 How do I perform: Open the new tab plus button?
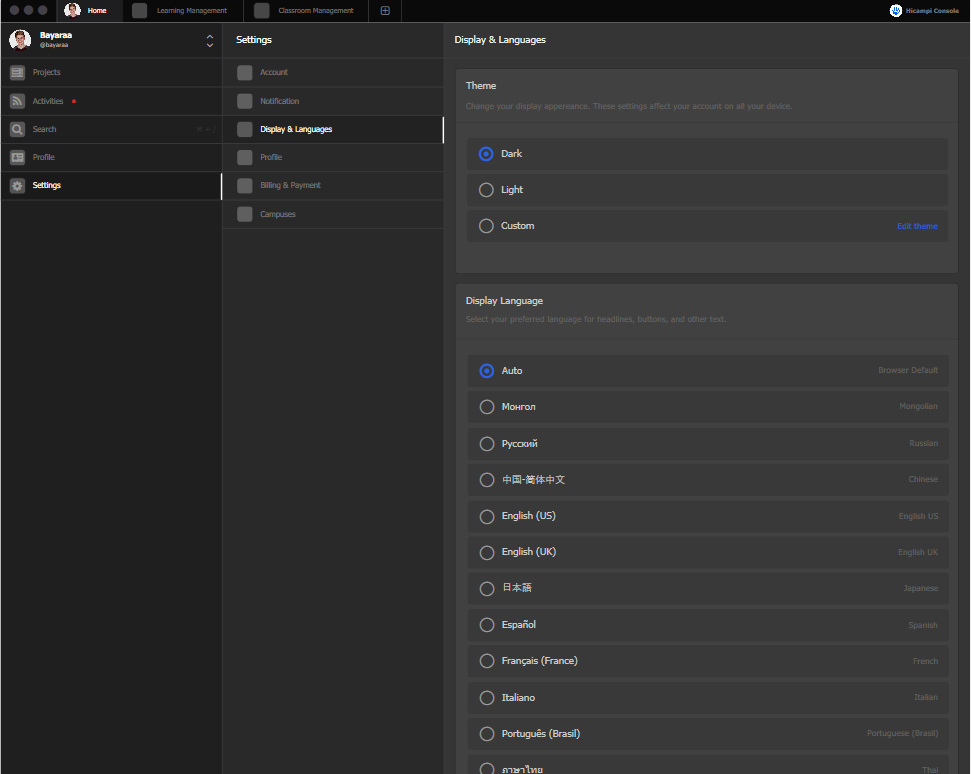(385, 11)
